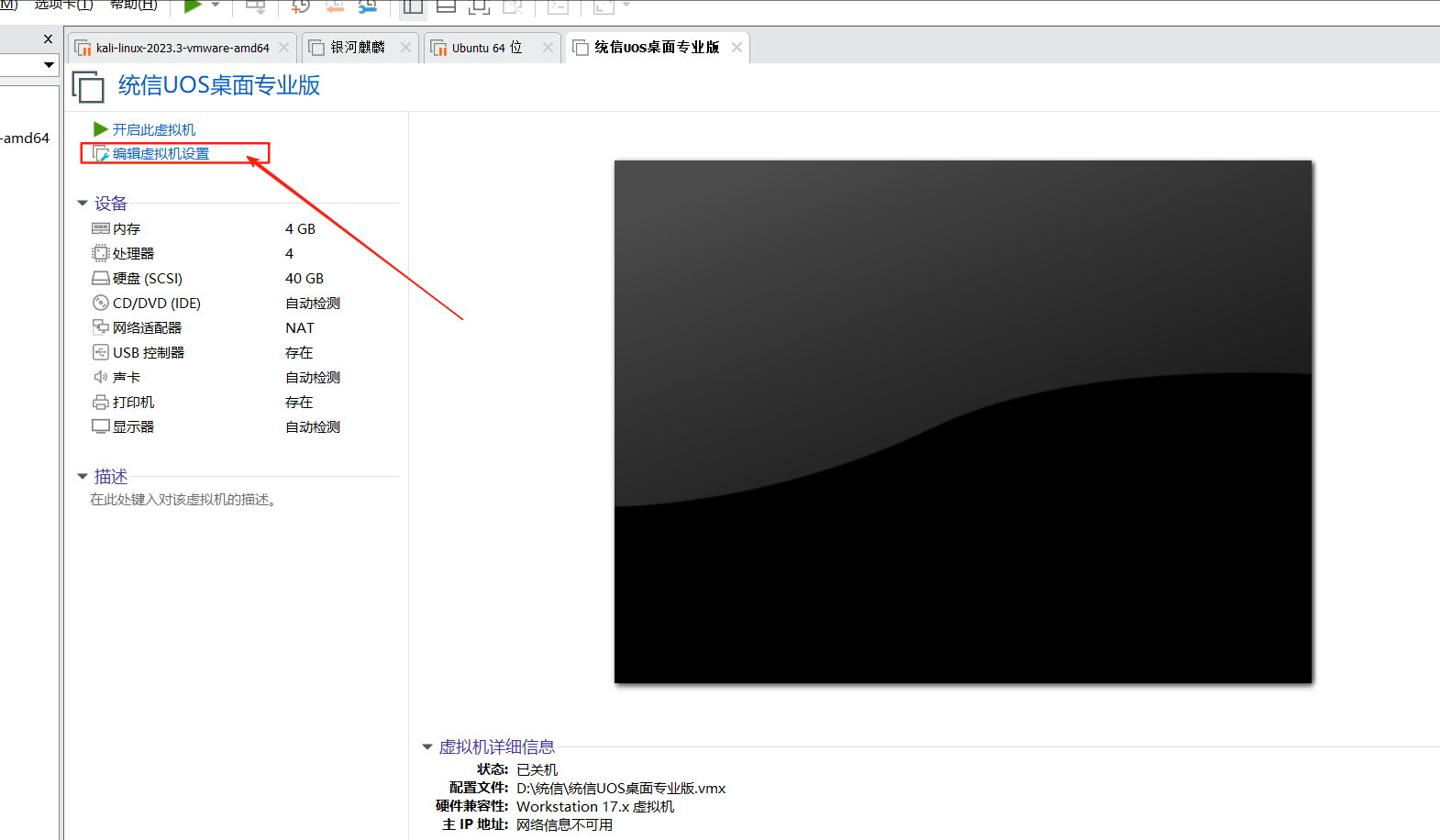Collapse the 虚拟机详细信息 section
Viewport: 1440px width, 840px height.
click(426, 747)
